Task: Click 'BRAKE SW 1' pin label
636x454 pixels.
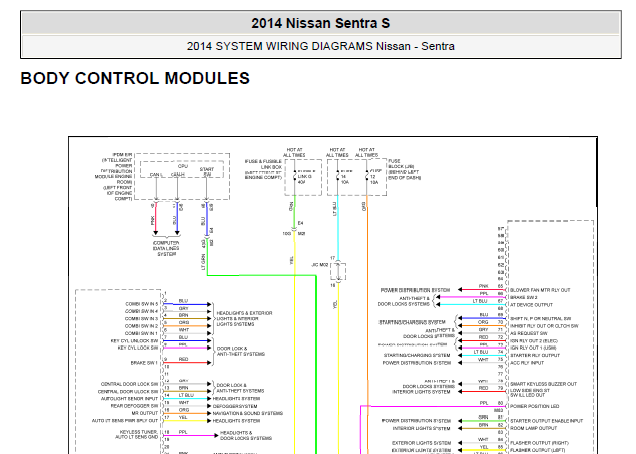Action: pyautogui.click(x=144, y=363)
